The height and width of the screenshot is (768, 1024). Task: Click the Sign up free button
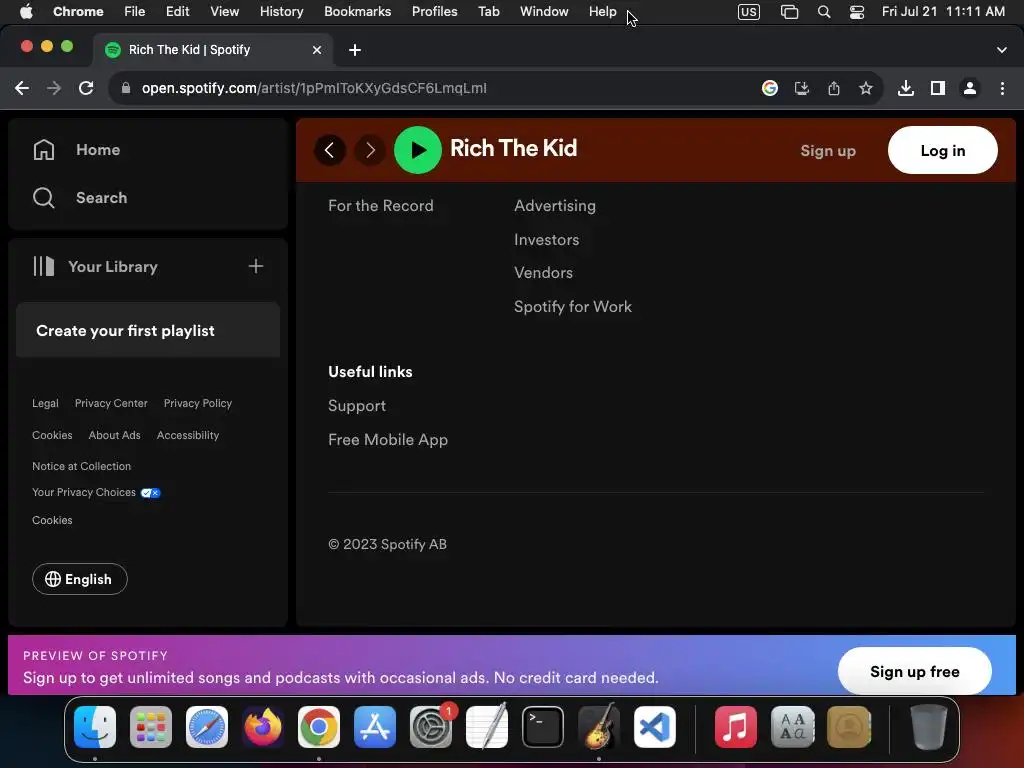pyautogui.click(x=914, y=671)
